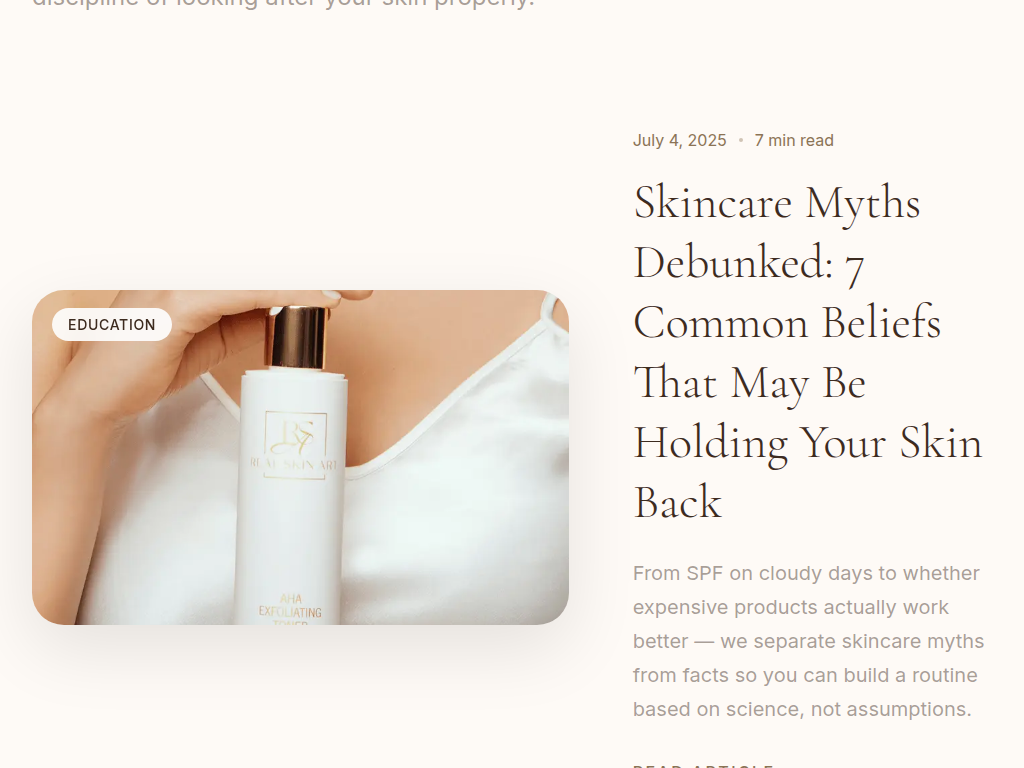Click the hand holding the bottle in image
Screen dimensions: 1024x768
point(163,353)
